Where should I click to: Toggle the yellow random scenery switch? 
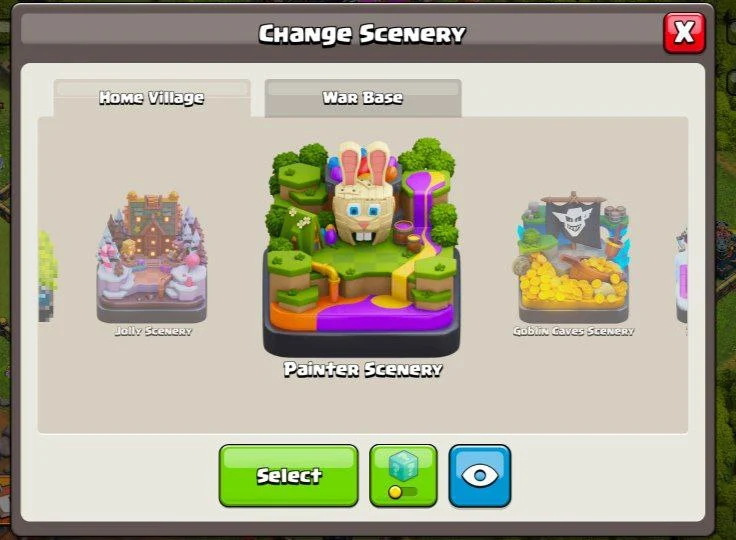(x=403, y=492)
